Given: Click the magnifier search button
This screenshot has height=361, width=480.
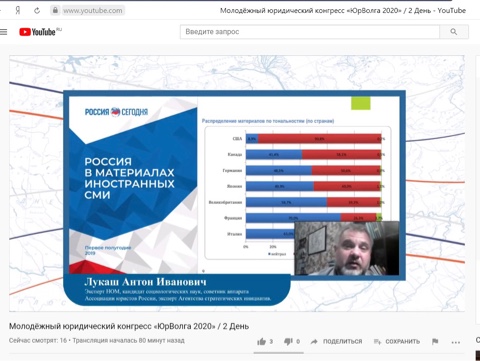Looking at the screenshot, I should tap(454, 32).
